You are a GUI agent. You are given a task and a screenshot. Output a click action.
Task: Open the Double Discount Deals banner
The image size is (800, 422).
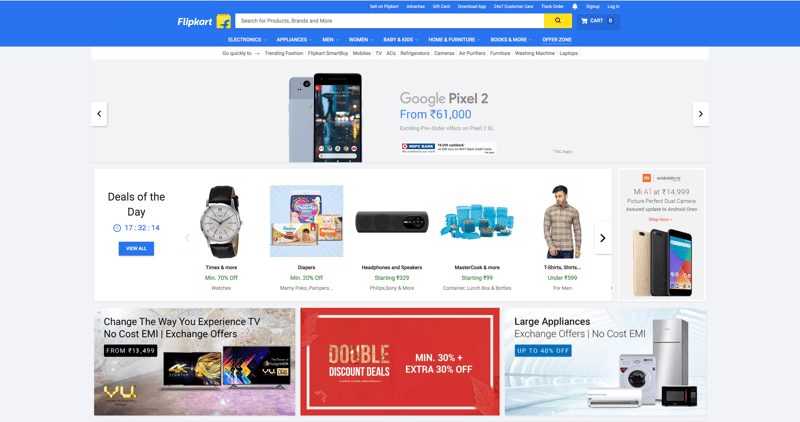pyautogui.click(x=400, y=361)
